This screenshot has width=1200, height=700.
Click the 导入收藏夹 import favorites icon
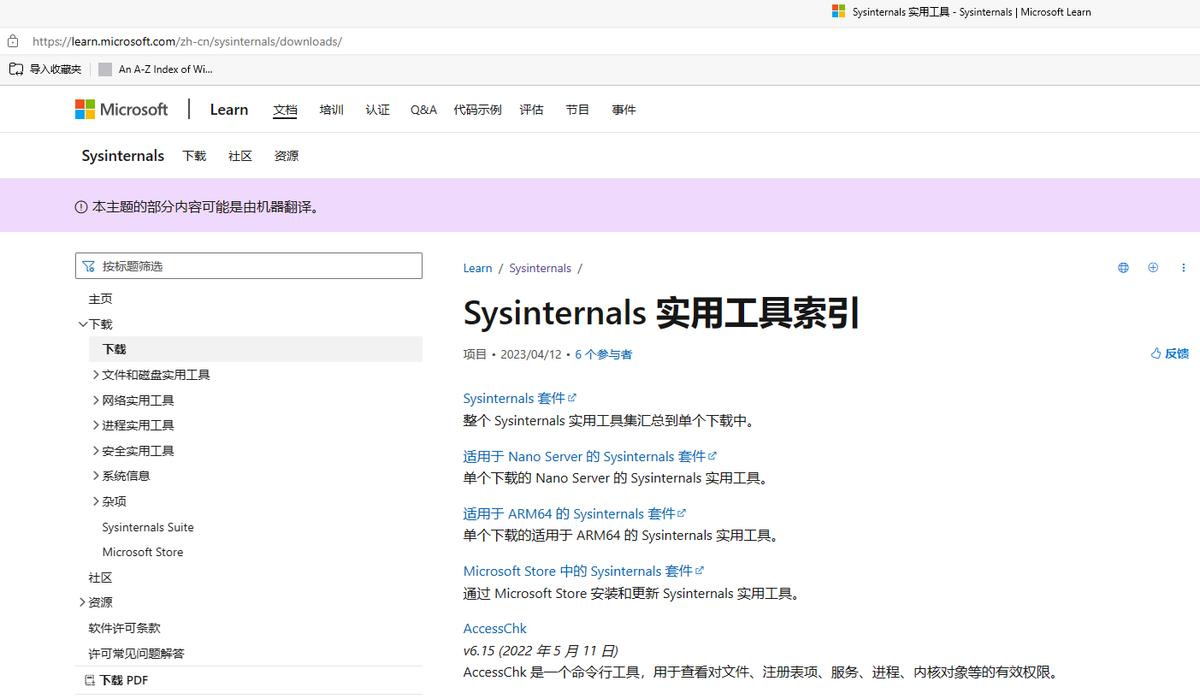point(16,68)
